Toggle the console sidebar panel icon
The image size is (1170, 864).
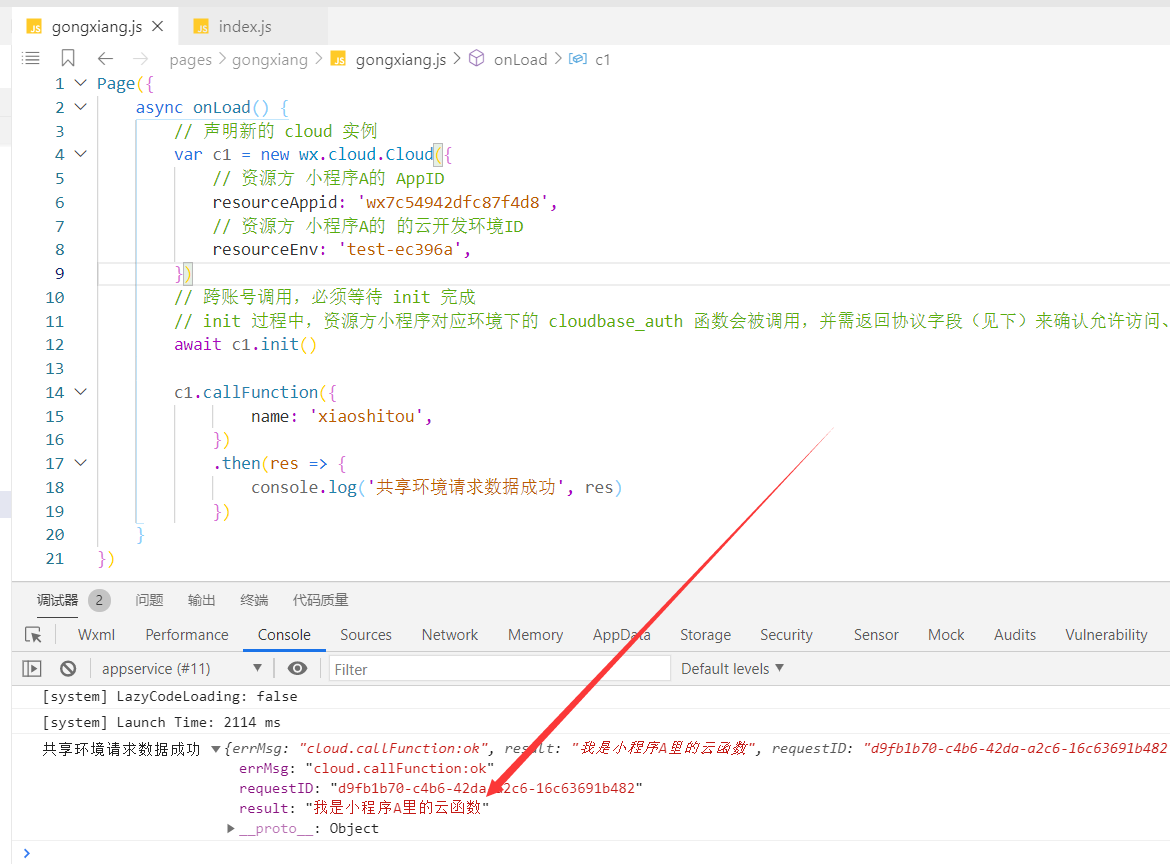[32, 669]
